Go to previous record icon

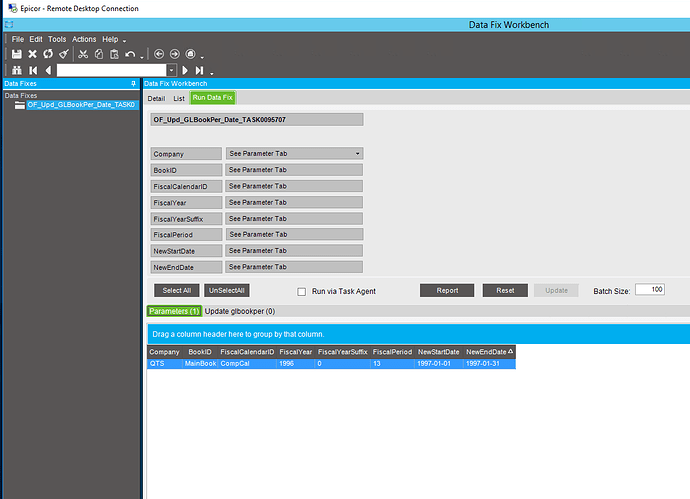coord(48,70)
